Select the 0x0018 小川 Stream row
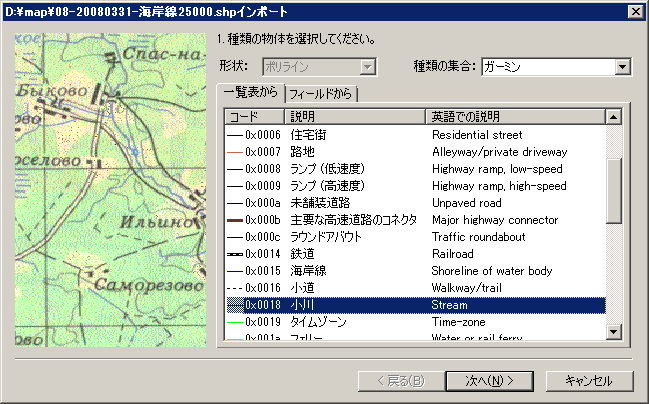The height and width of the screenshot is (404, 649). click(x=416, y=305)
